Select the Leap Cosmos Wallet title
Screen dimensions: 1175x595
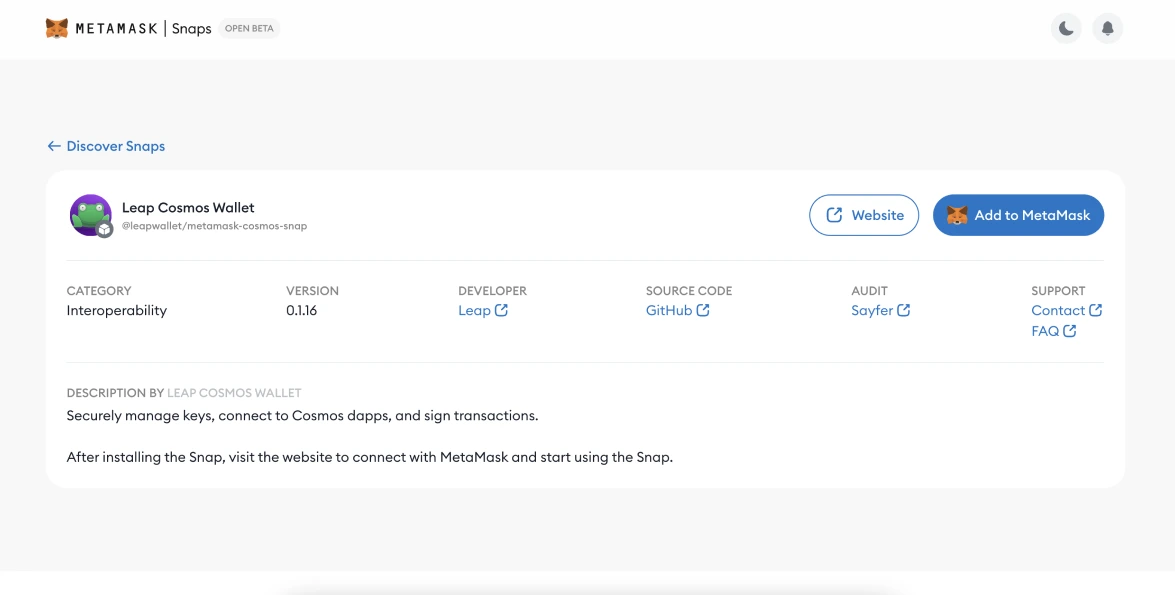pos(188,208)
